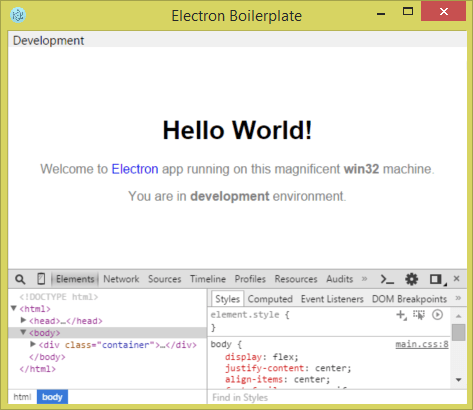Select the Event Listeners tab

[332, 299]
